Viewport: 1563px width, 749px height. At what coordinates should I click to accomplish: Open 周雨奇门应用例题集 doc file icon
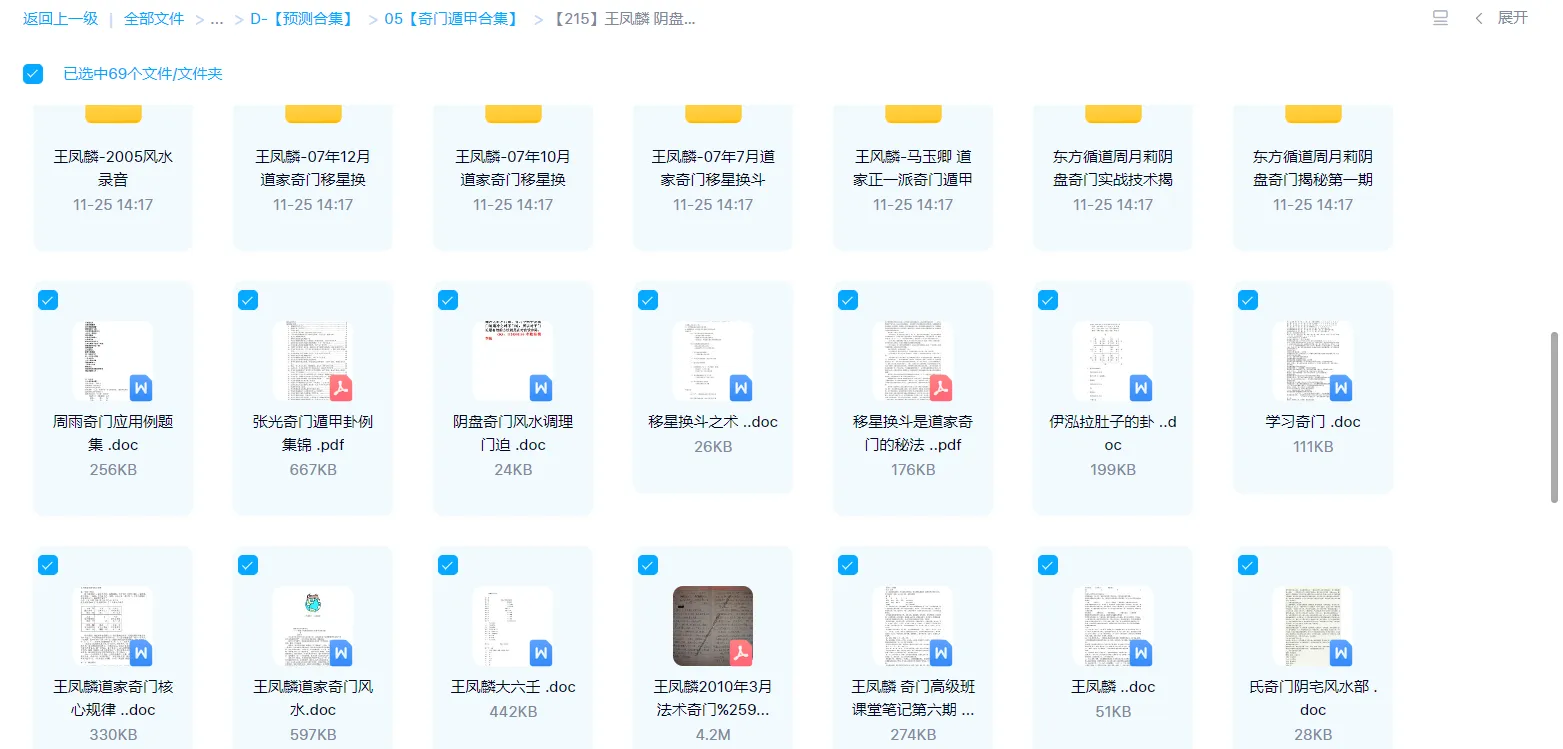113,361
